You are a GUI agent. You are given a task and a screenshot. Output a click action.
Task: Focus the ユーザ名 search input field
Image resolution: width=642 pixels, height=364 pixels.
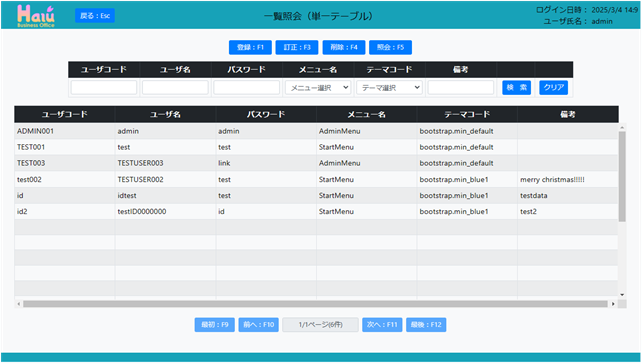point(175,88)
